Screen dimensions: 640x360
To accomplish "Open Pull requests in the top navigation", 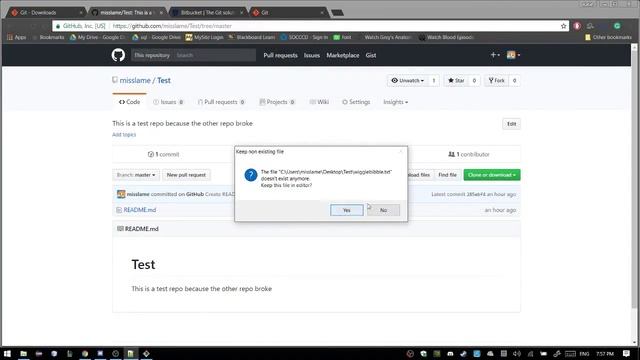I will coord(280,55).
